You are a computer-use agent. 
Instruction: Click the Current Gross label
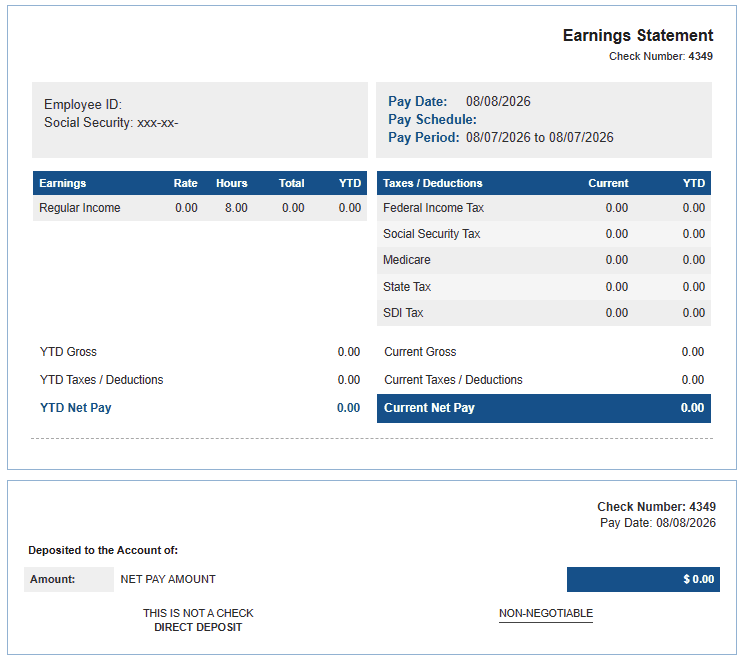pyautogui.click(x=420, y=352)
